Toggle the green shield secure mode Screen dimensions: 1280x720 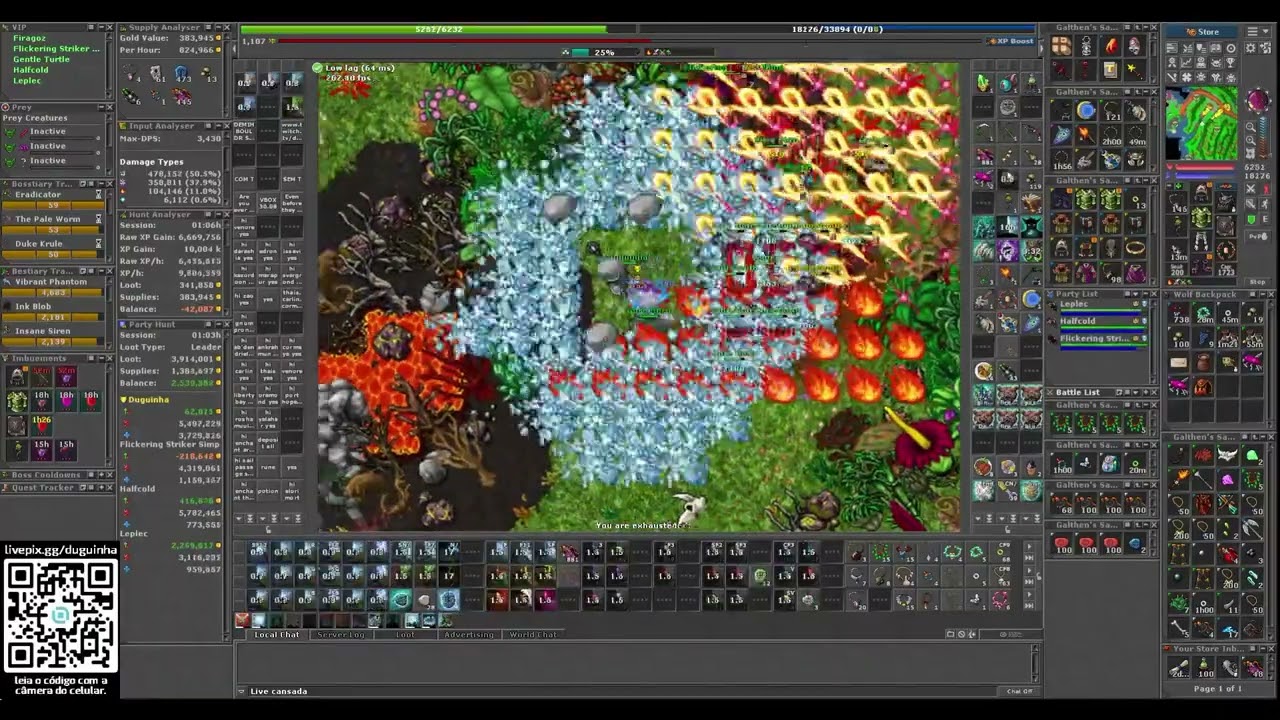click(1250, 219)
